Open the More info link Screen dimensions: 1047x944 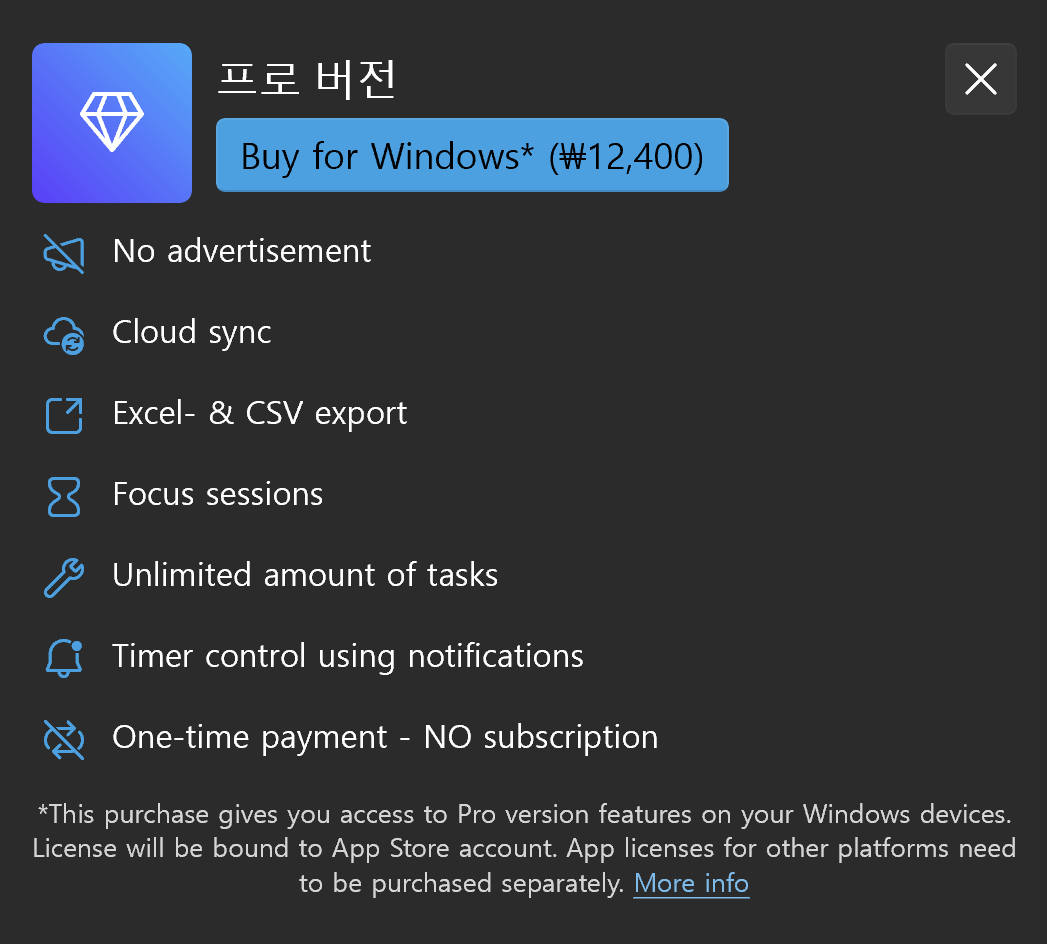pyautogui.click(x=691, y=883)
